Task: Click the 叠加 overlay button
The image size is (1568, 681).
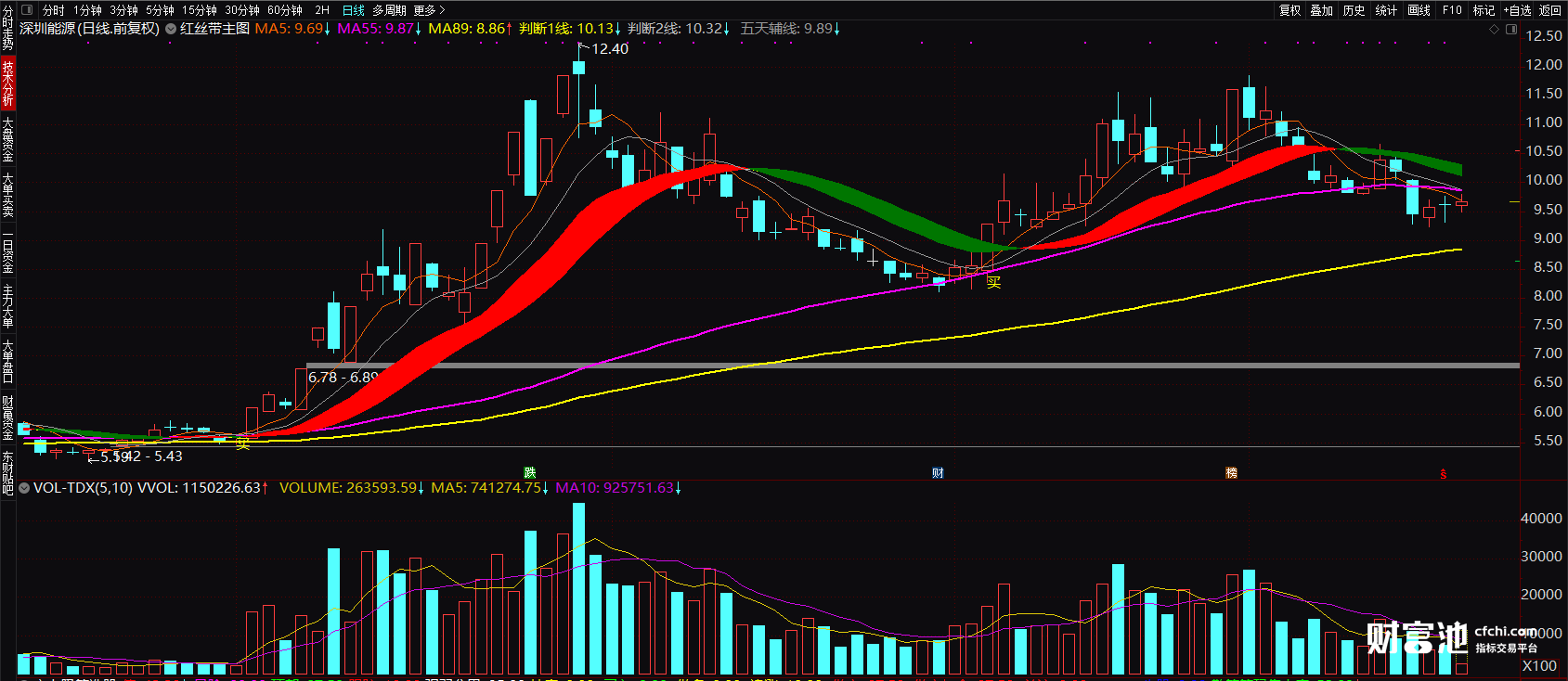Action: [x=1322, y=10]
